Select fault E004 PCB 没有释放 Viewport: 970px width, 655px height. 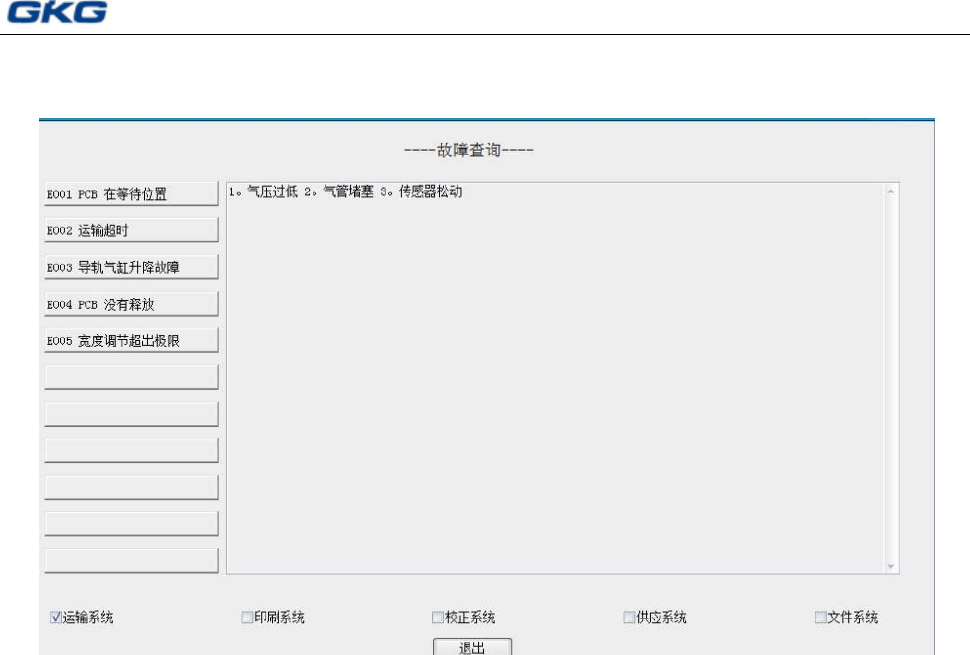coord(131,304)
